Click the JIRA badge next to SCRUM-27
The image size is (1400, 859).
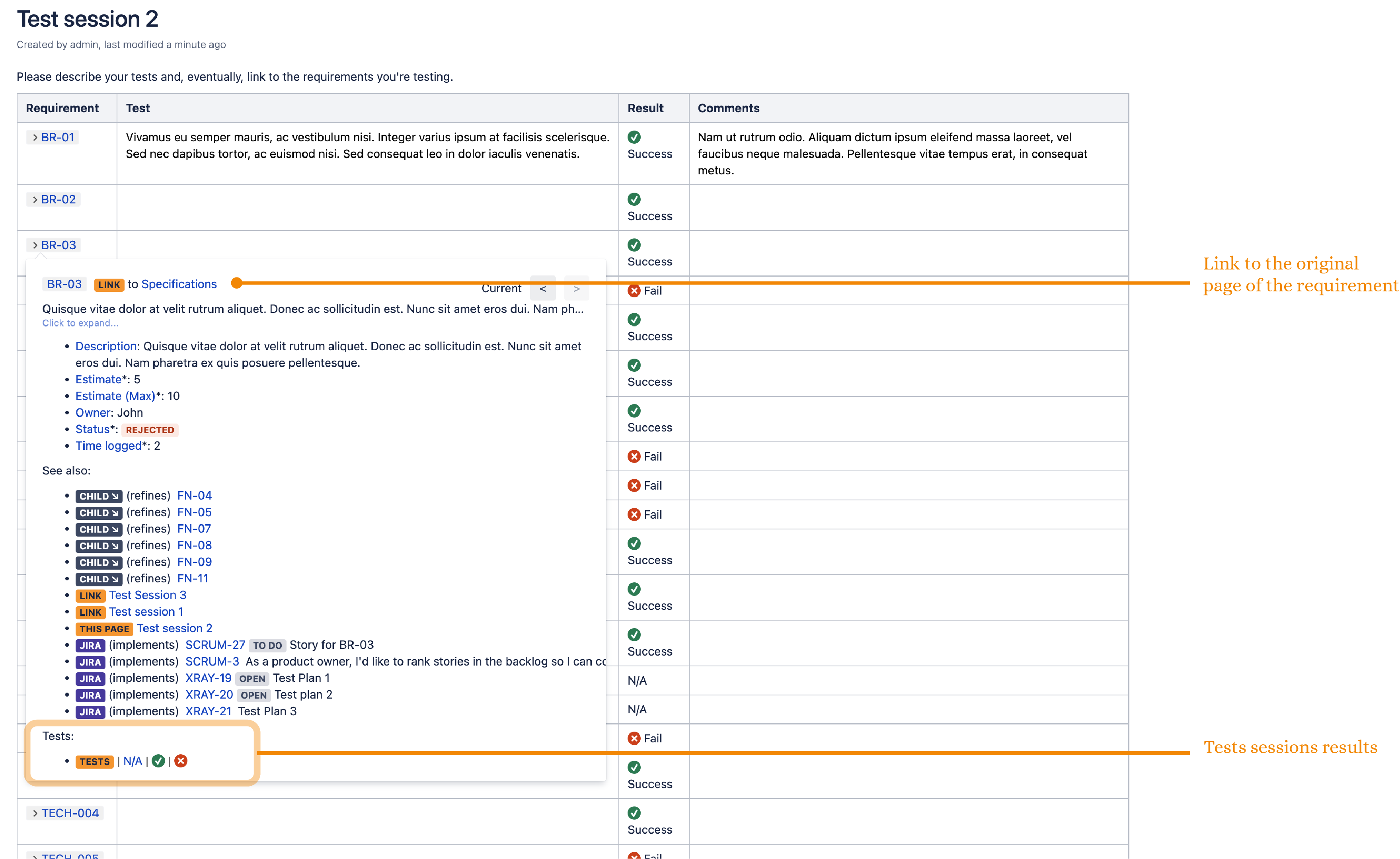90,645
